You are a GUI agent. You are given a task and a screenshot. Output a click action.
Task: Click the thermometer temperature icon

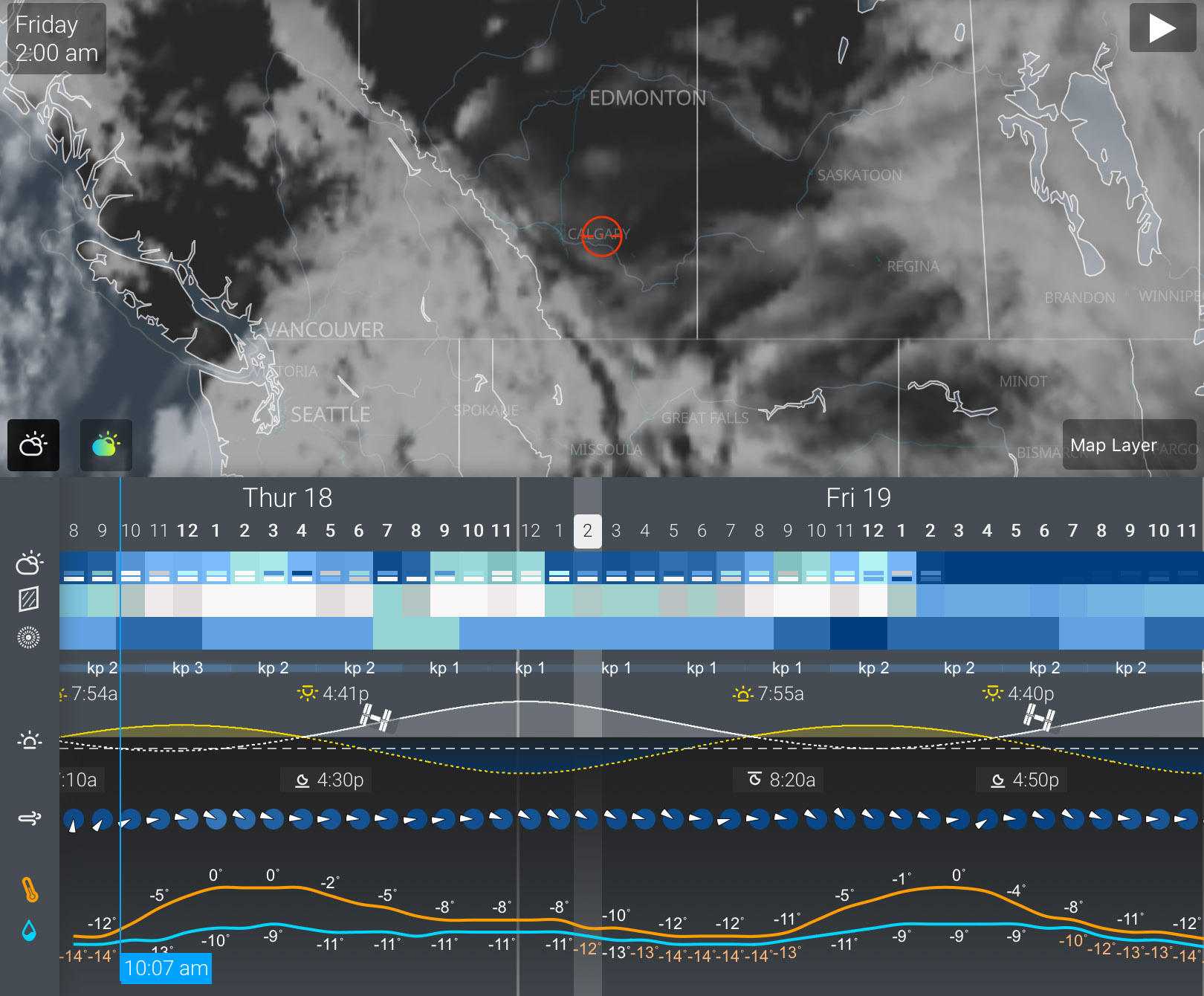(29, 890)
